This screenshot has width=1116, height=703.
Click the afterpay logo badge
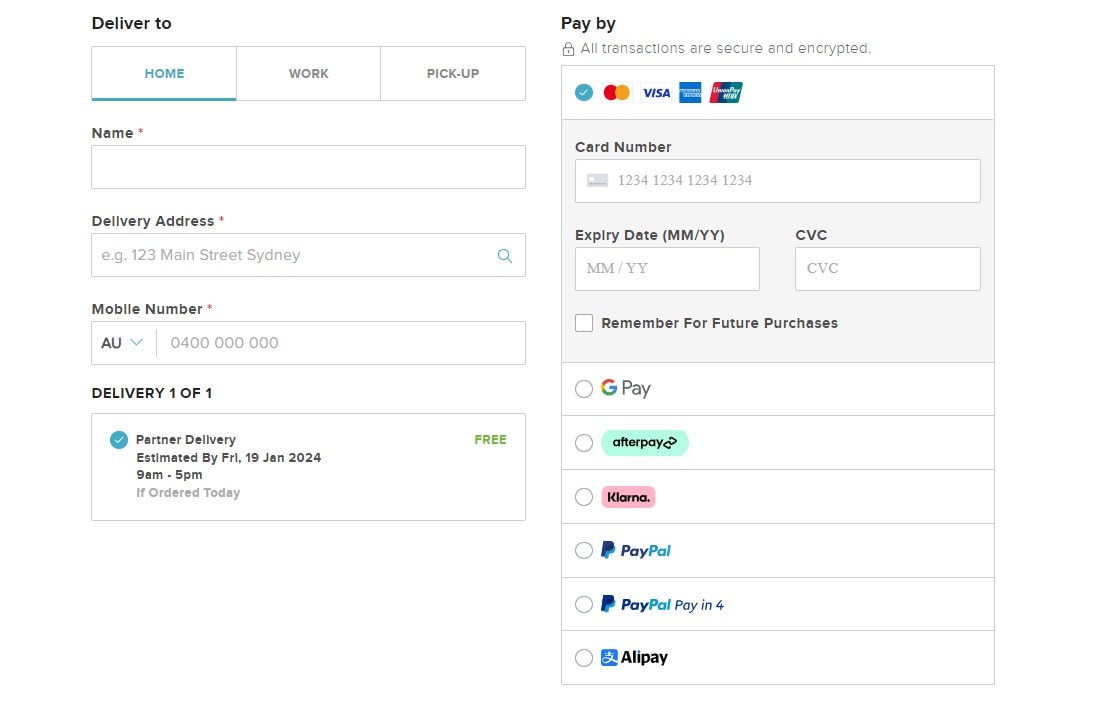tap(645, 442)
